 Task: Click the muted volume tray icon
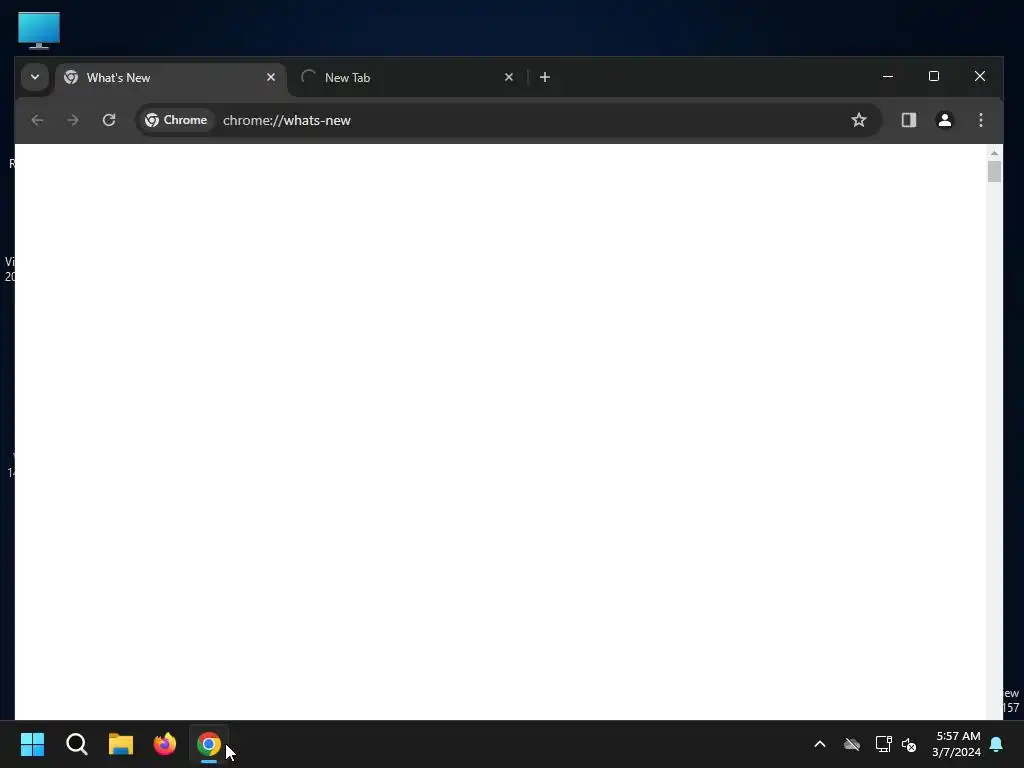[x=909, y=744]
